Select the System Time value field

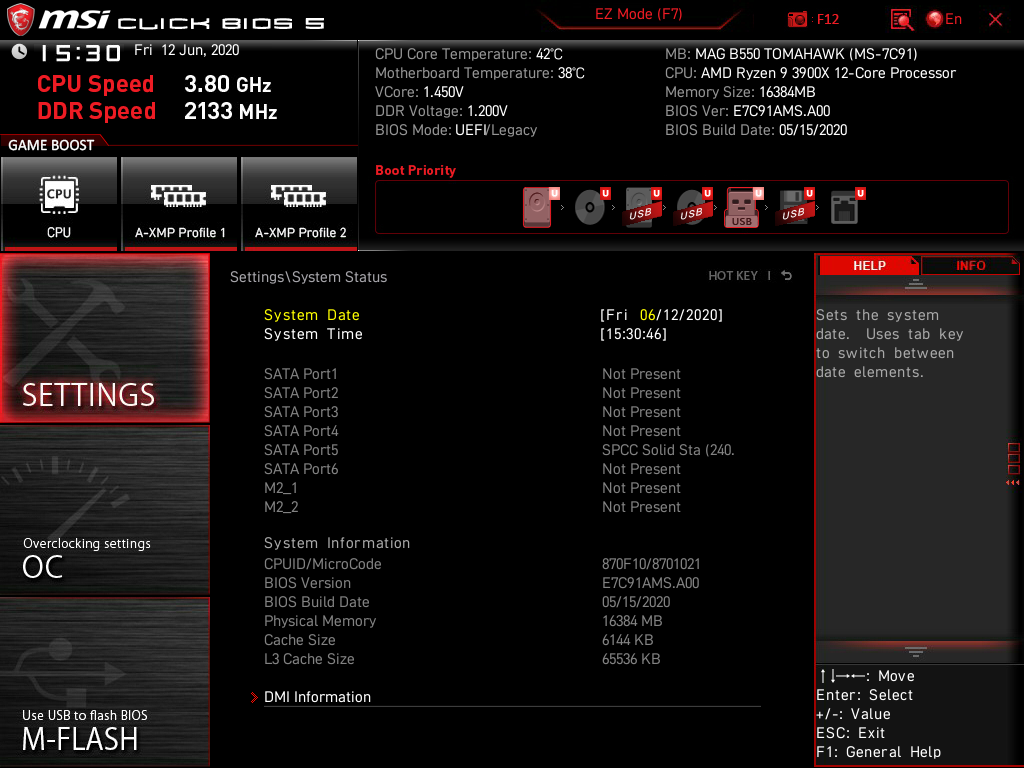click(633, 334)
